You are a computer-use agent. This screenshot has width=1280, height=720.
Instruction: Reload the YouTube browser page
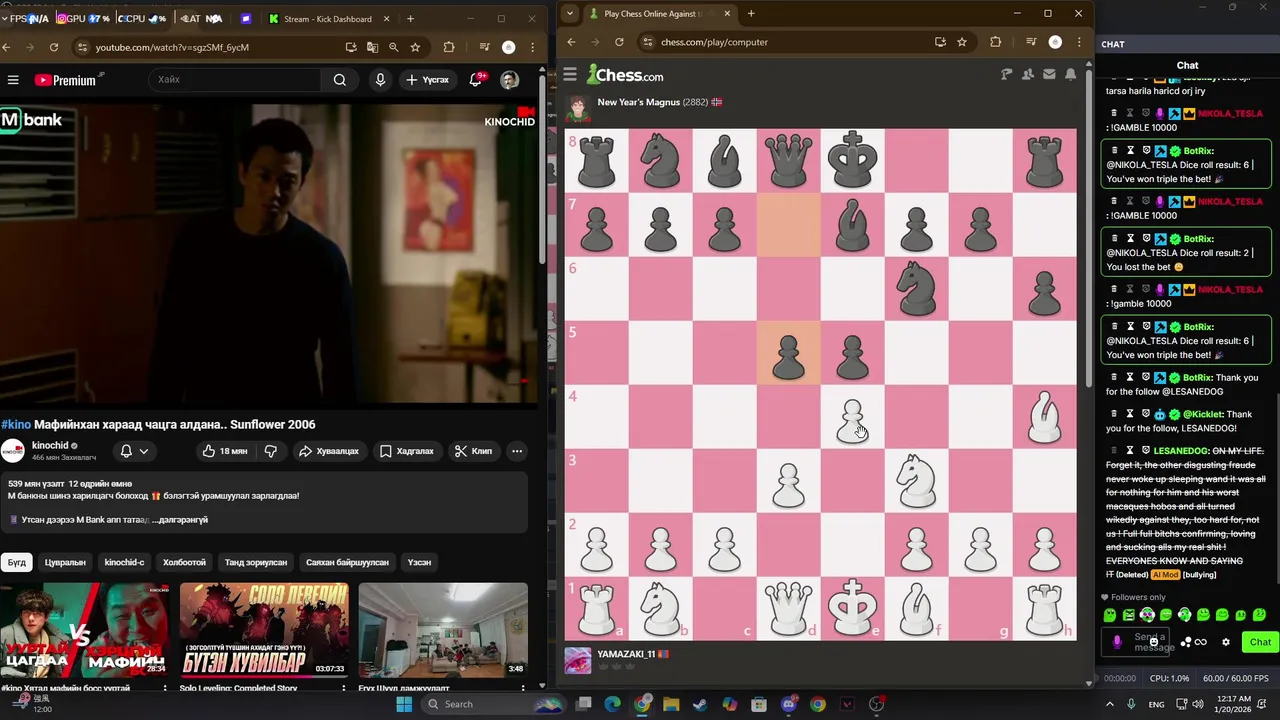click(x=53, y=47)
